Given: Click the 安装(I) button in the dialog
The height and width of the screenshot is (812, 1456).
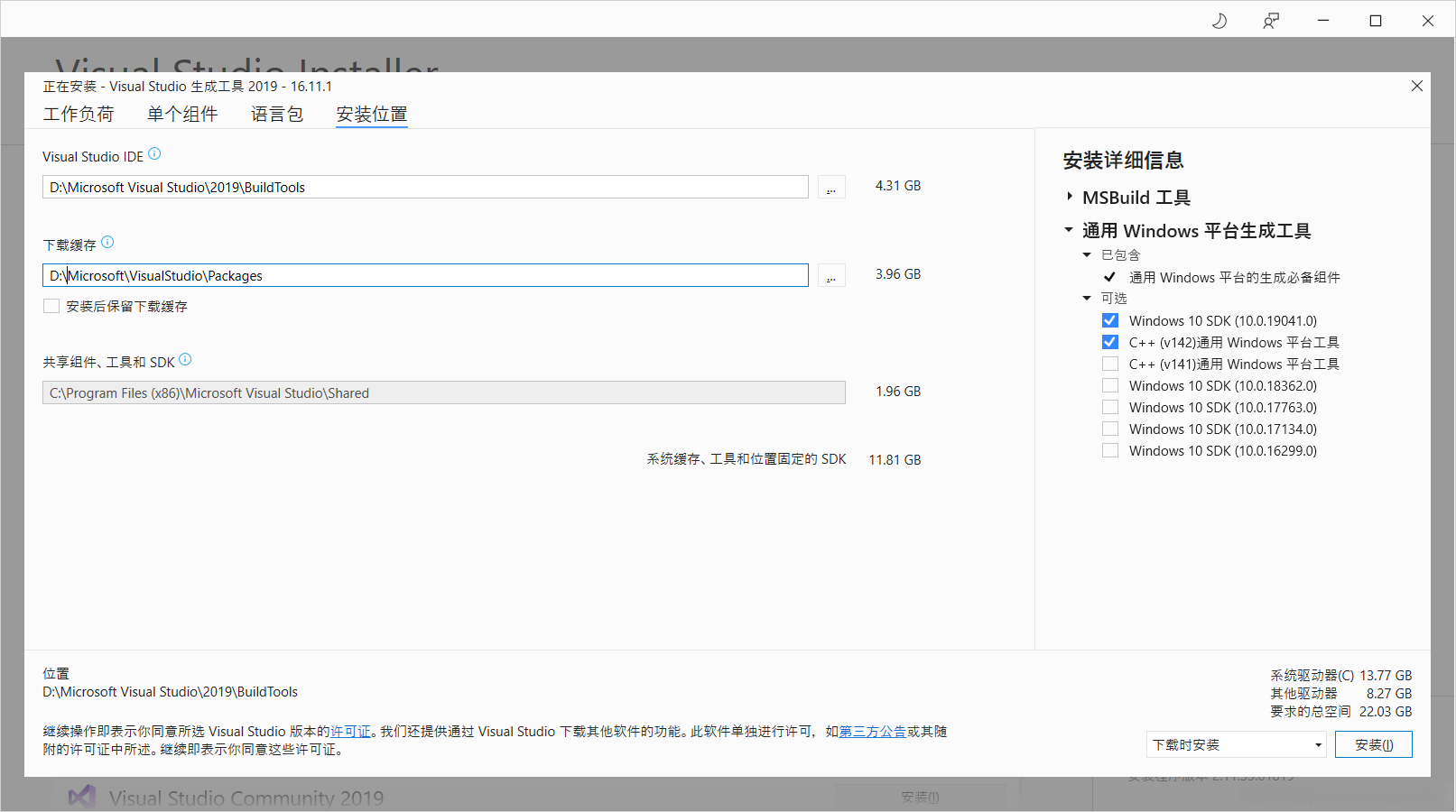Looking at the screenshot, I should [x=1374, y=744].
